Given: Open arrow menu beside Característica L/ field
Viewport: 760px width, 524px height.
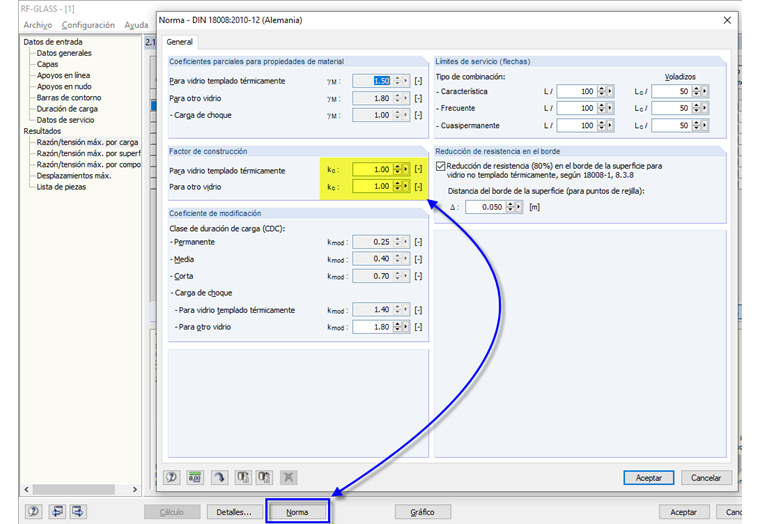Looking at the screenshot, I should click(610, 91).
